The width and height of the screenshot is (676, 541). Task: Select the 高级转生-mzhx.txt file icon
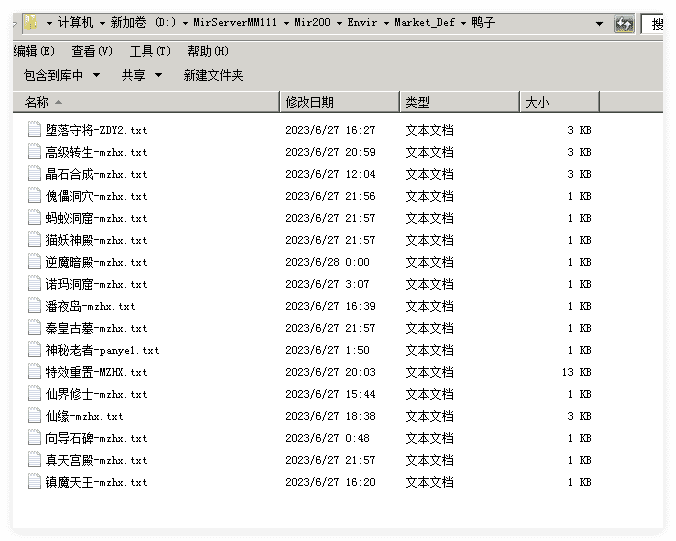click(35, 152)
